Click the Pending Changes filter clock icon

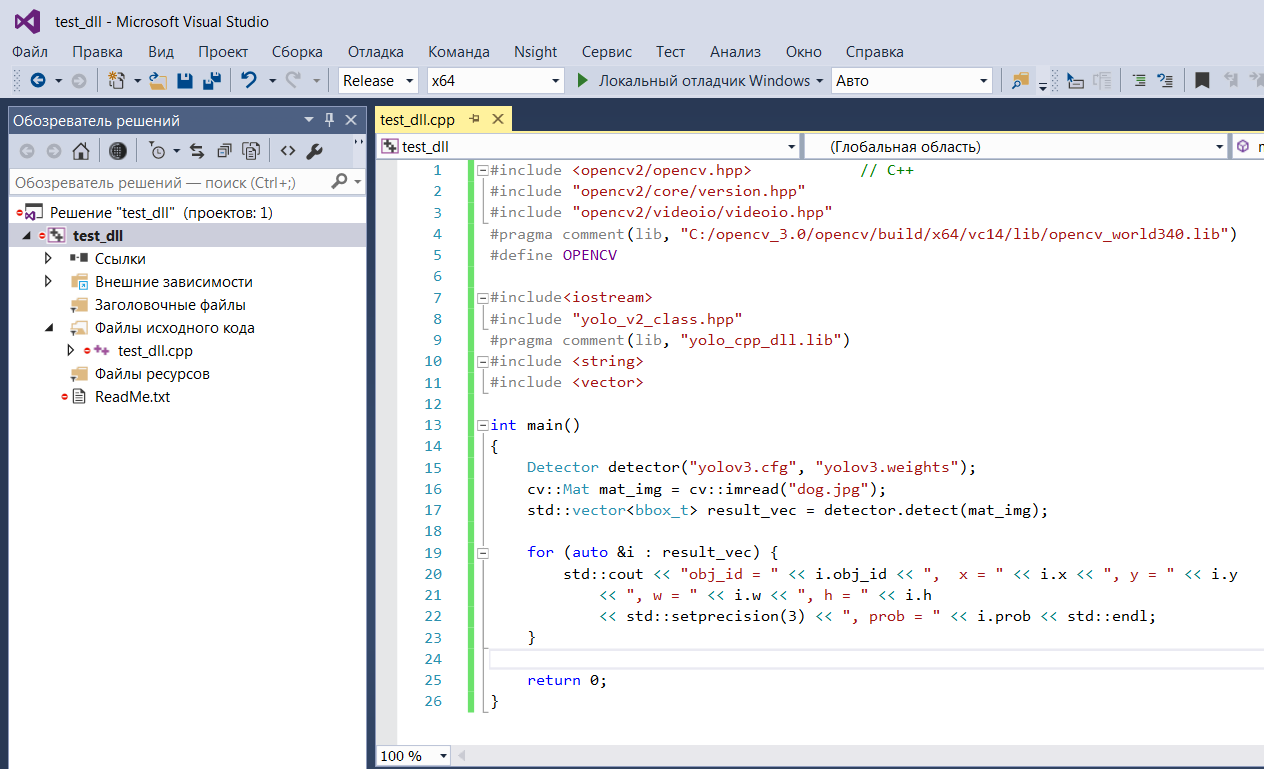pyautogui.click(x=158, y=151)
